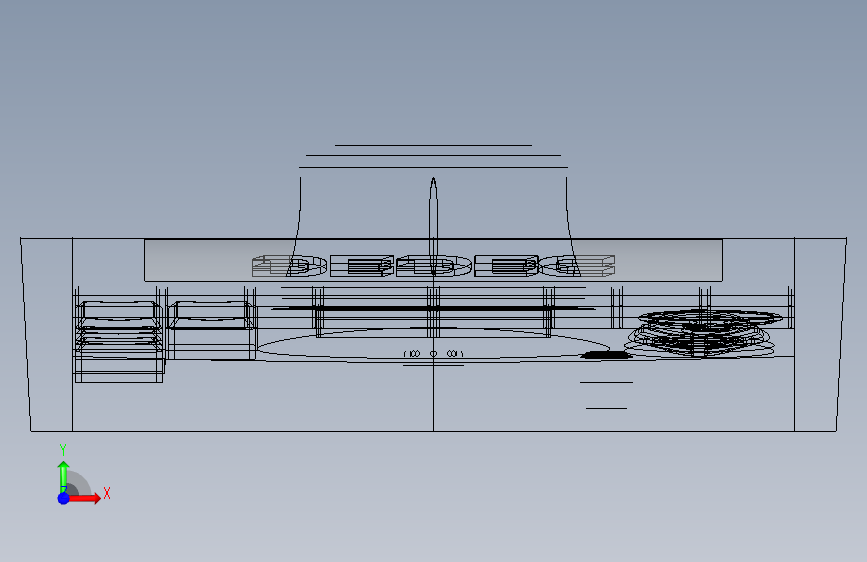Viewport: 867px width, 562px height.
Task: Select the stacked rectangular pad on the model's left
Action: pos(119,341)
